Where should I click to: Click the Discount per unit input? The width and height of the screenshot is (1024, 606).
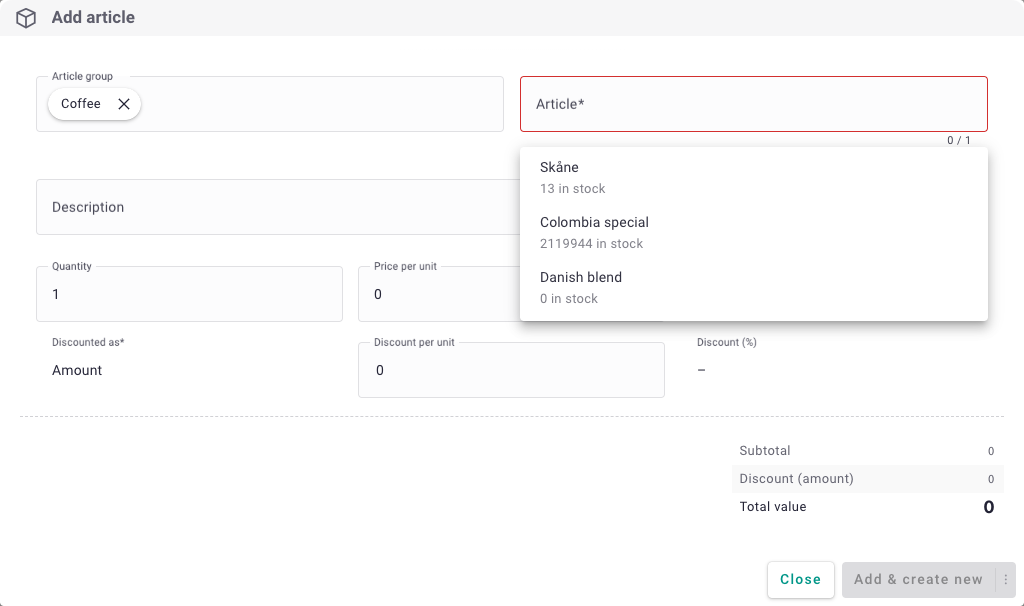(x=511, y=370)
